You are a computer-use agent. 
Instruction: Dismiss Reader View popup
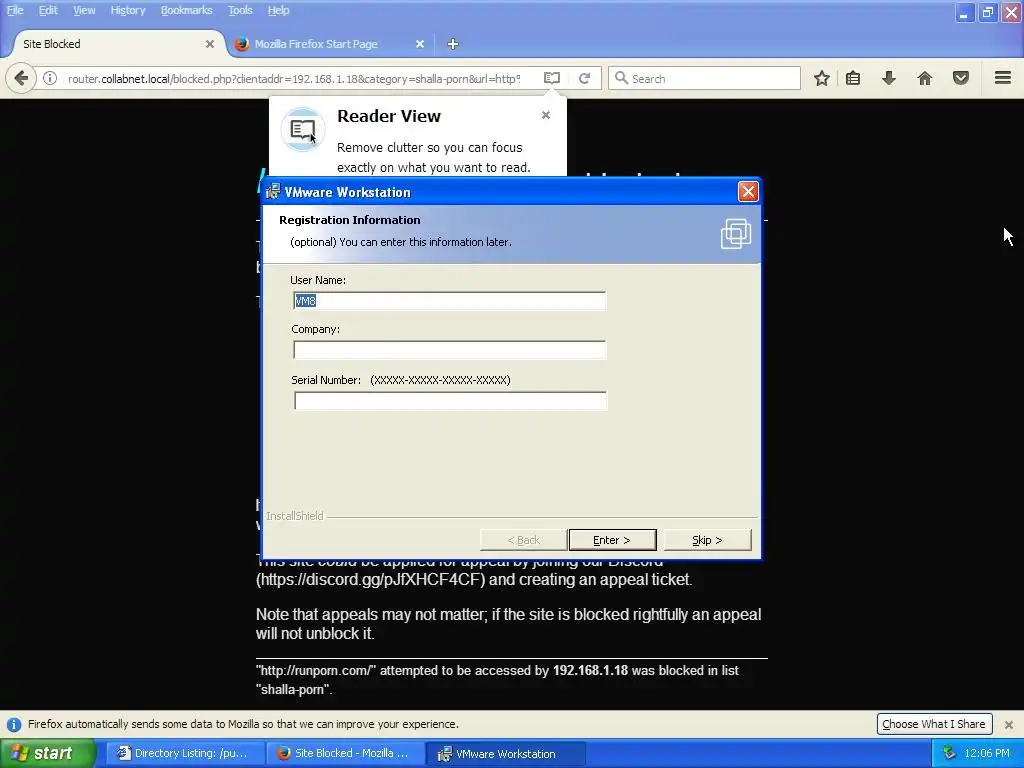pos(546,115)
